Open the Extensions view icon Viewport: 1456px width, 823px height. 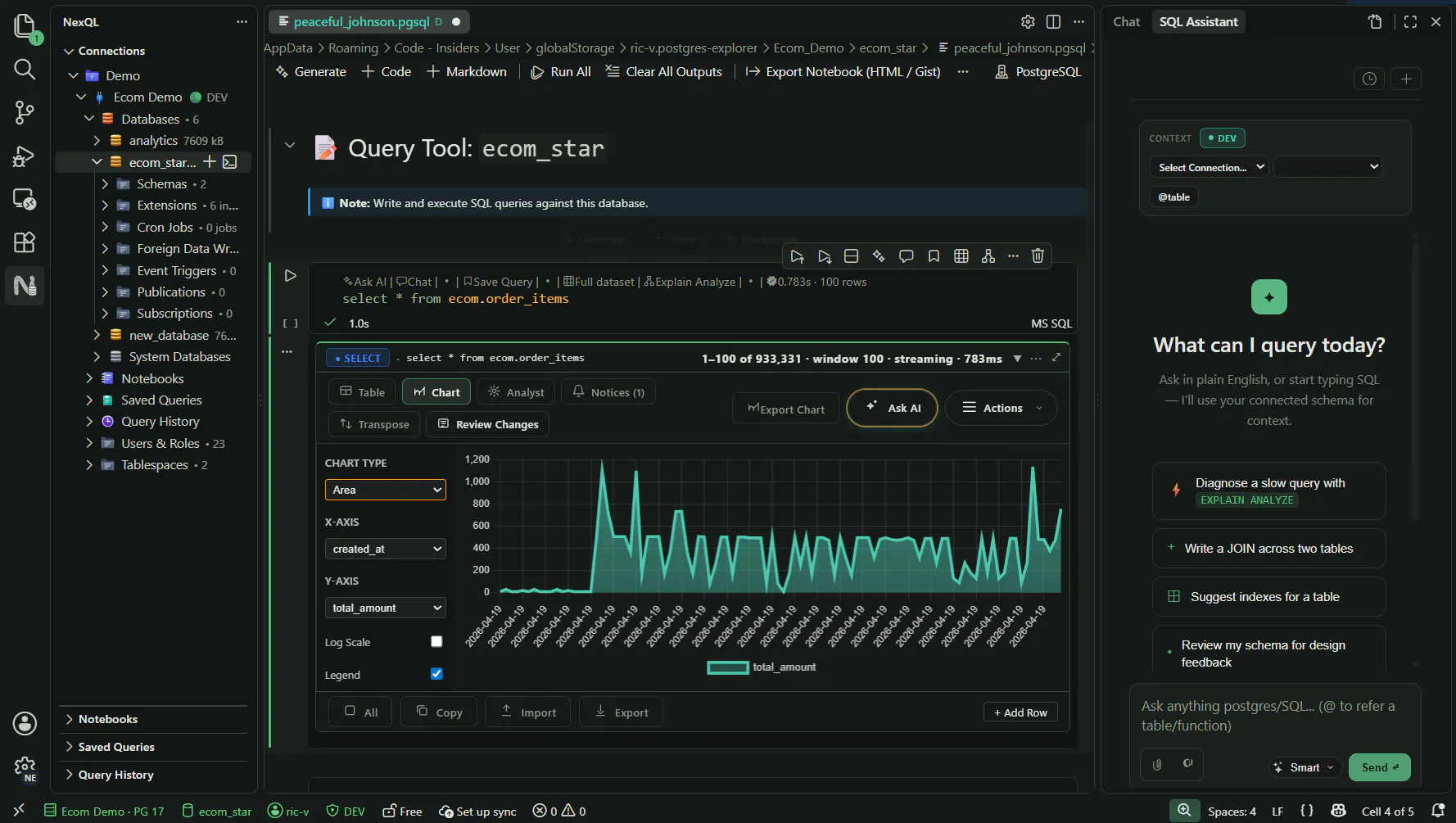click(25, 242)
